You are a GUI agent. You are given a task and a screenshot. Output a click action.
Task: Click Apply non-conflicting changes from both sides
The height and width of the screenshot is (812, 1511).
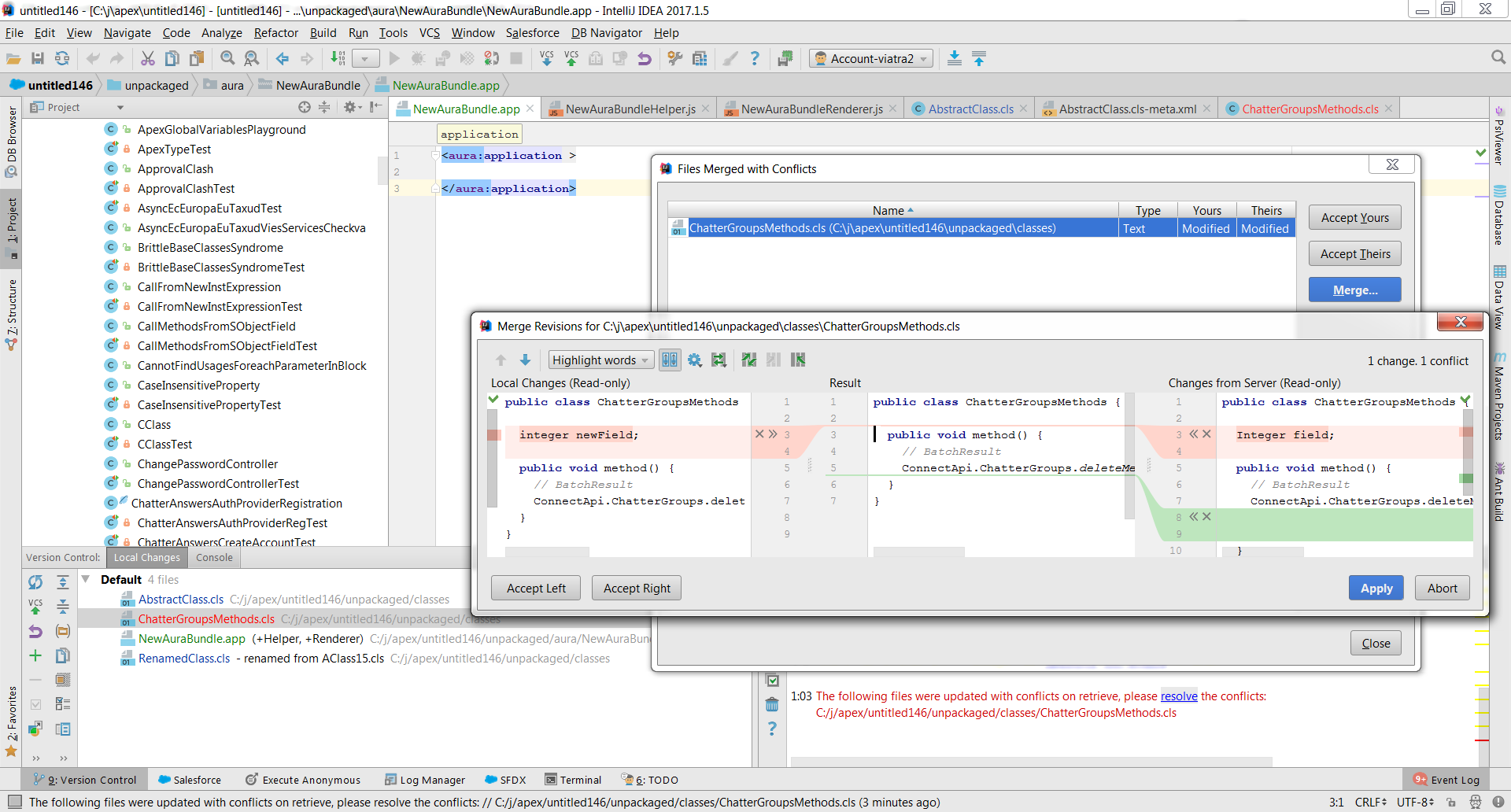pos(748,360)
